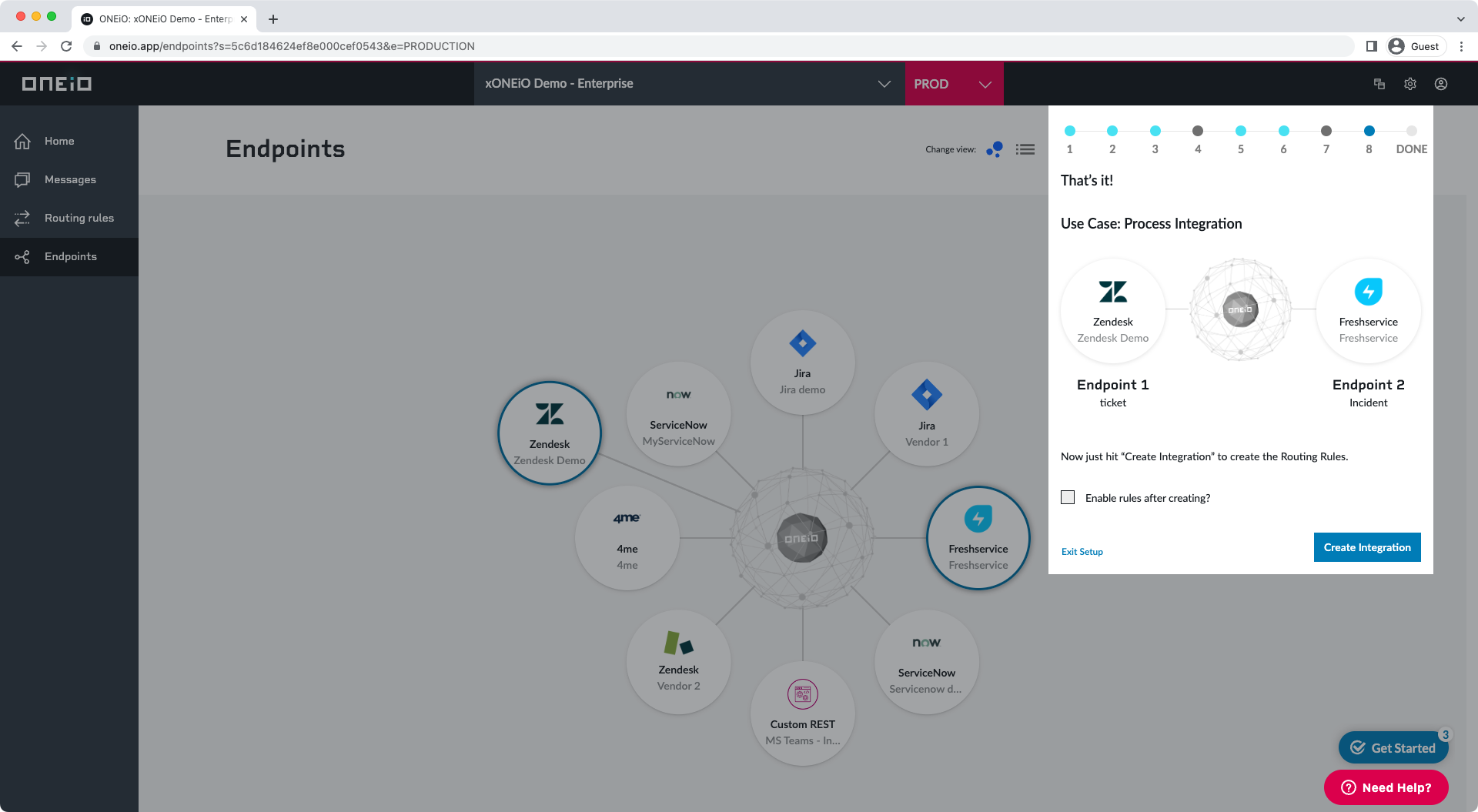Screen dimensions: 1478x812
Task: Jump to step 4 on the setup progress bar
Action: point(1197,131)
